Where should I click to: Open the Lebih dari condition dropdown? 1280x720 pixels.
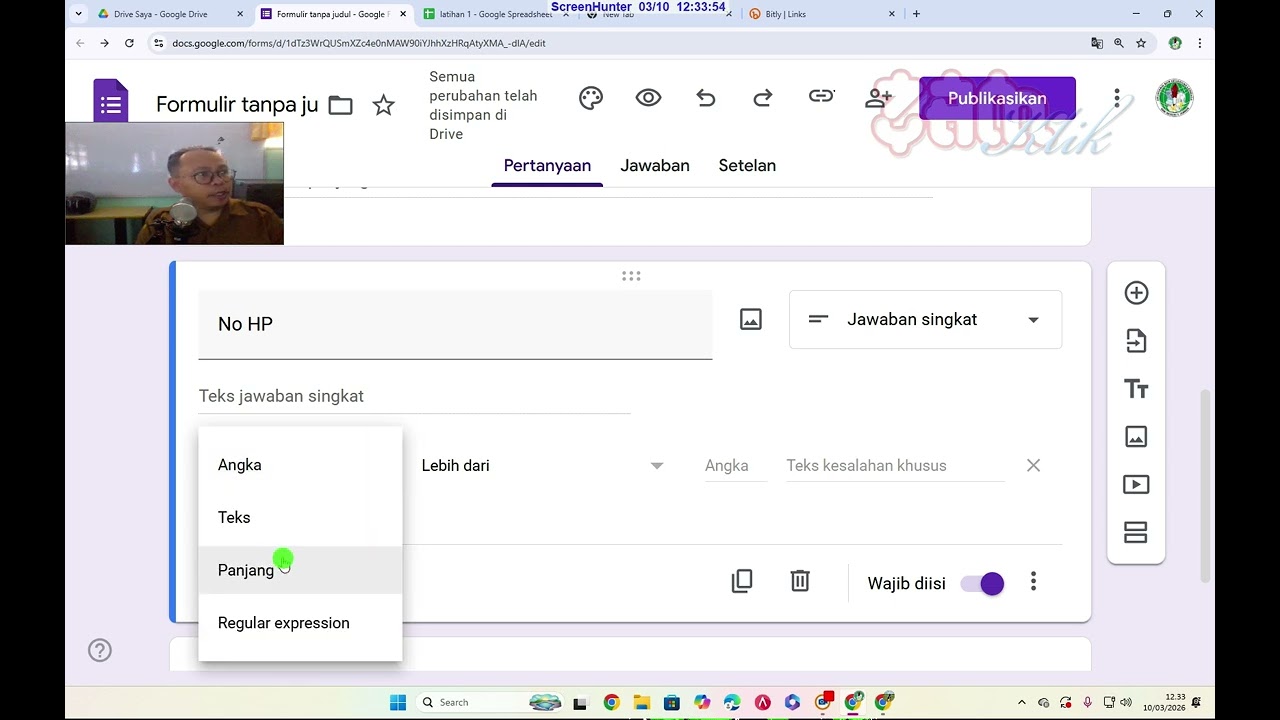tap(542, 465)
